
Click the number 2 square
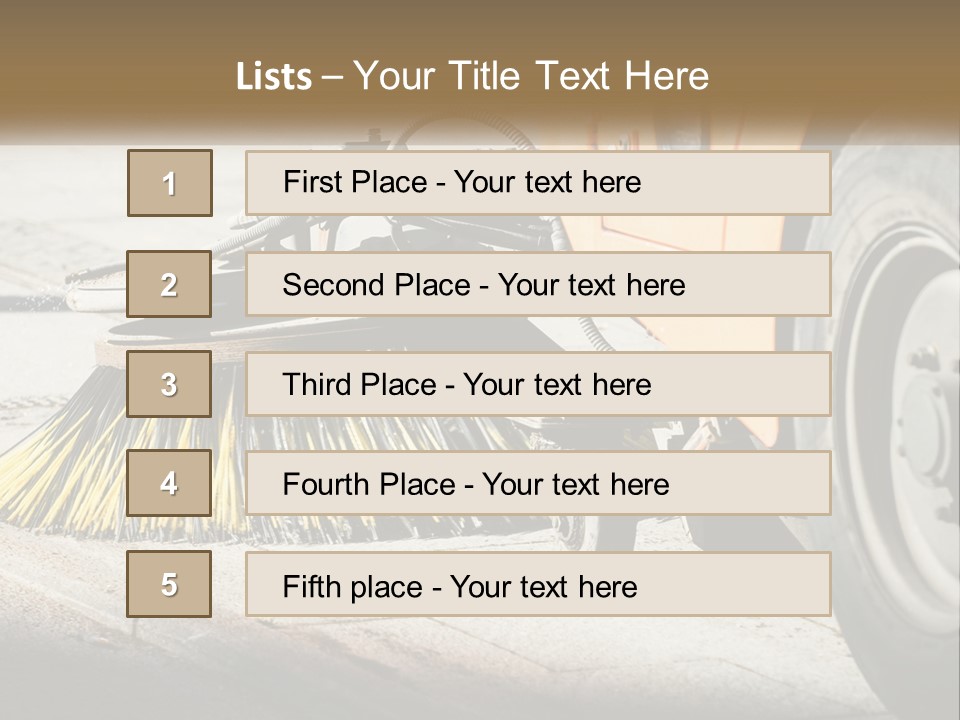169,284
